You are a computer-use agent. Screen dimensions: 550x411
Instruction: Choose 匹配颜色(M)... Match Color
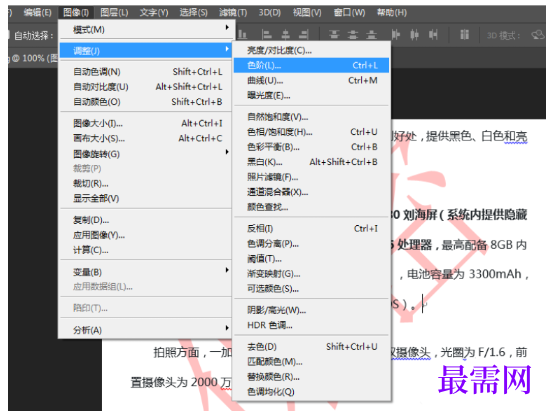[311, 362]
